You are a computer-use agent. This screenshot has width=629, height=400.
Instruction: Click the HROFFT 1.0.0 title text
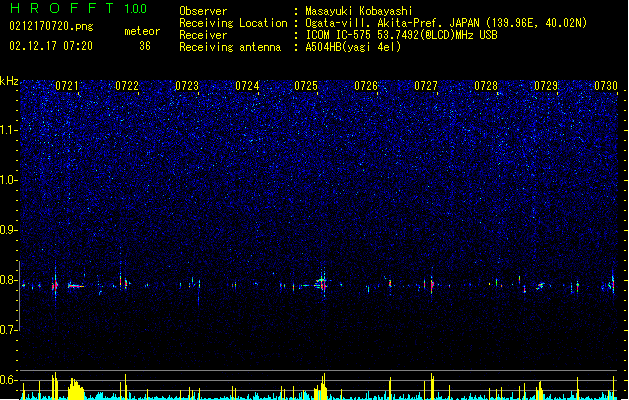click(x=79, y=8)
